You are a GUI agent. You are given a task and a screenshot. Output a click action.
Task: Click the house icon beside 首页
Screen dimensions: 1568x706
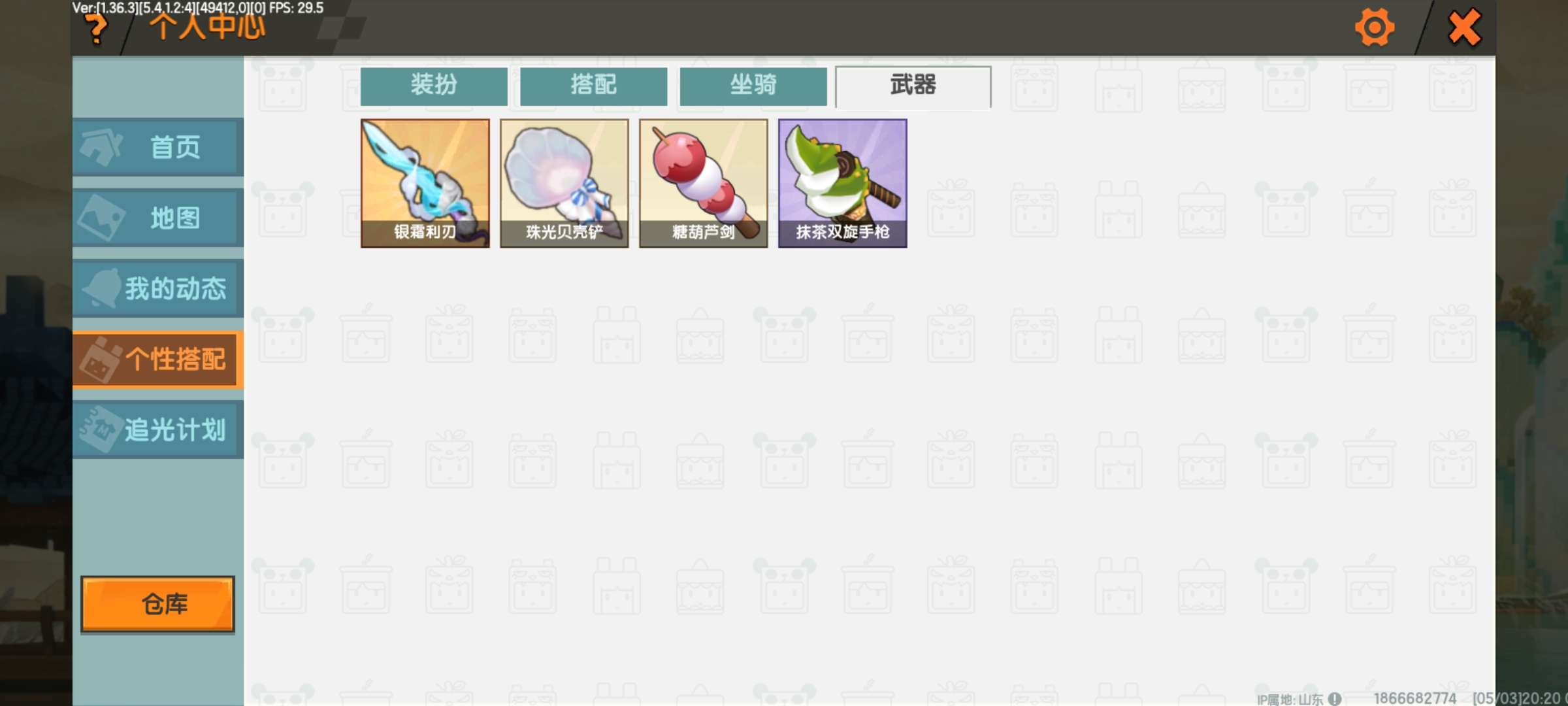coord(101,146)
